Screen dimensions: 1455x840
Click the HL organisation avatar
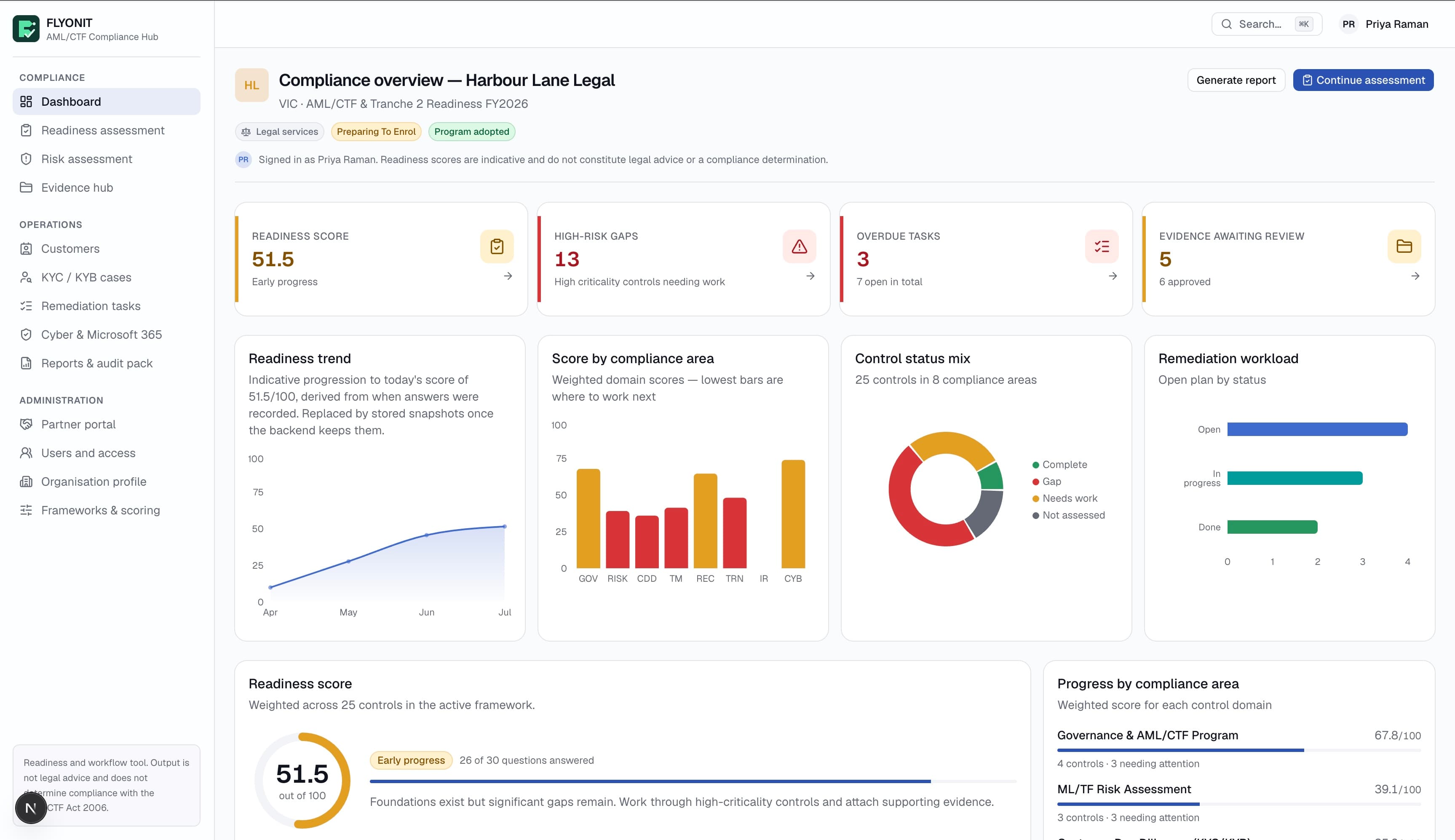tap(251, 86)
